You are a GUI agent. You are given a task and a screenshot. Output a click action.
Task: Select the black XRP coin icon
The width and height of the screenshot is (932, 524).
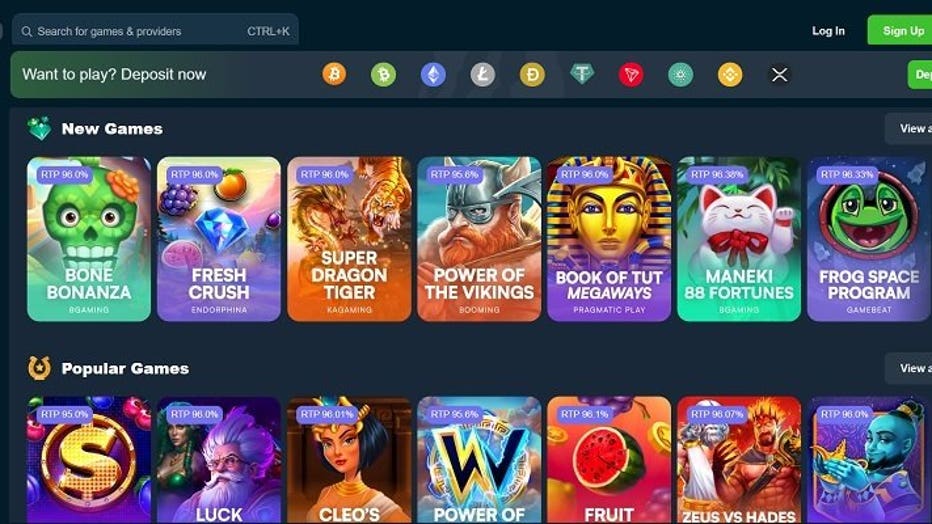[x=779, y=74]
